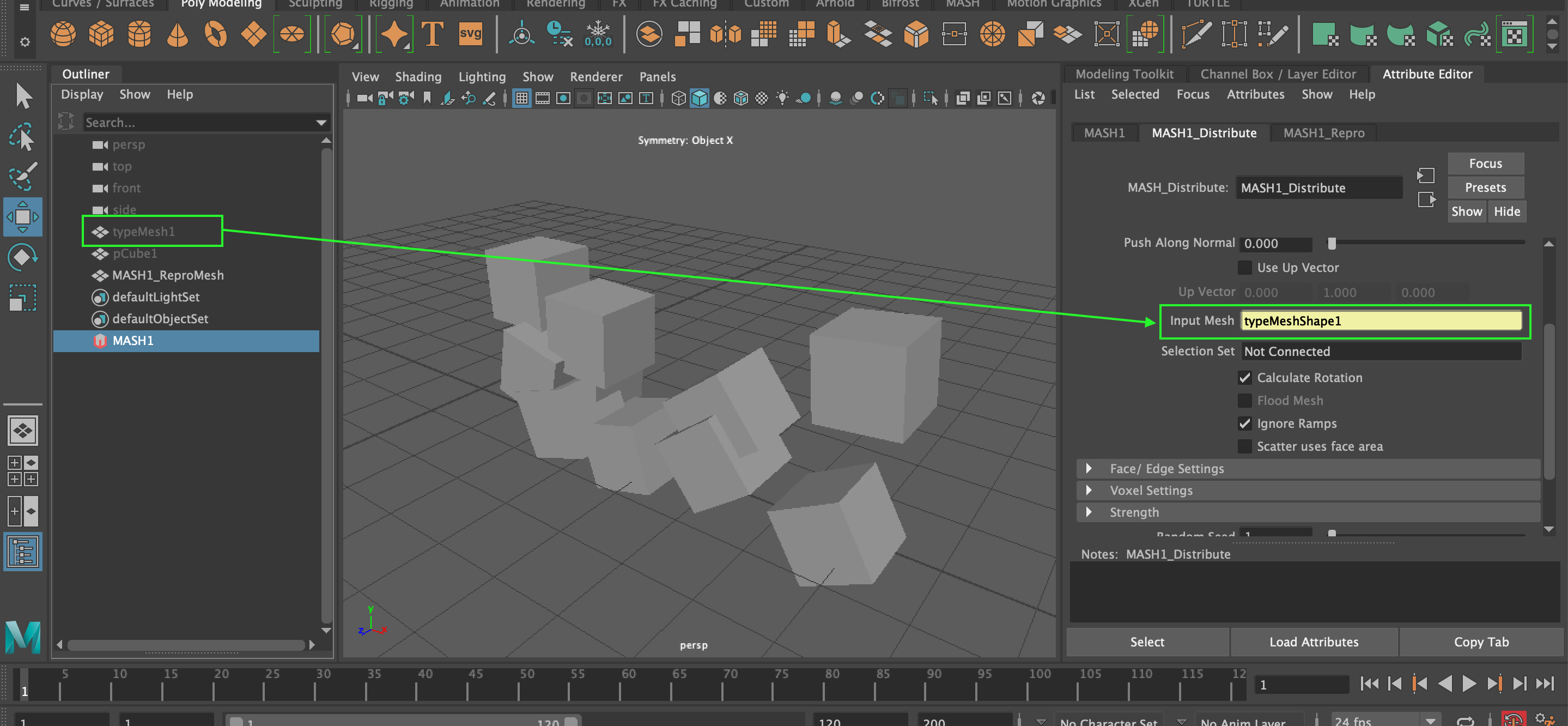Click the Load Attributes button

1315,642
